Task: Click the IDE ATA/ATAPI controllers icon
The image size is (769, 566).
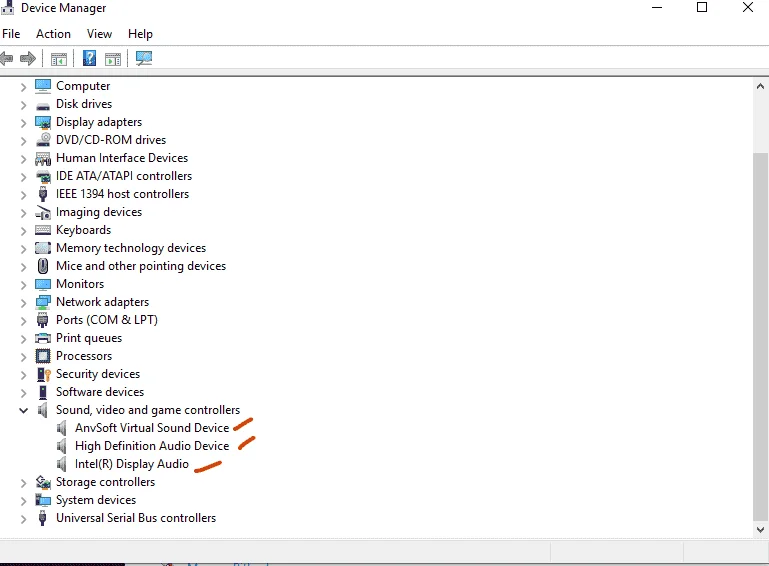Action: [x=43, y=176]
